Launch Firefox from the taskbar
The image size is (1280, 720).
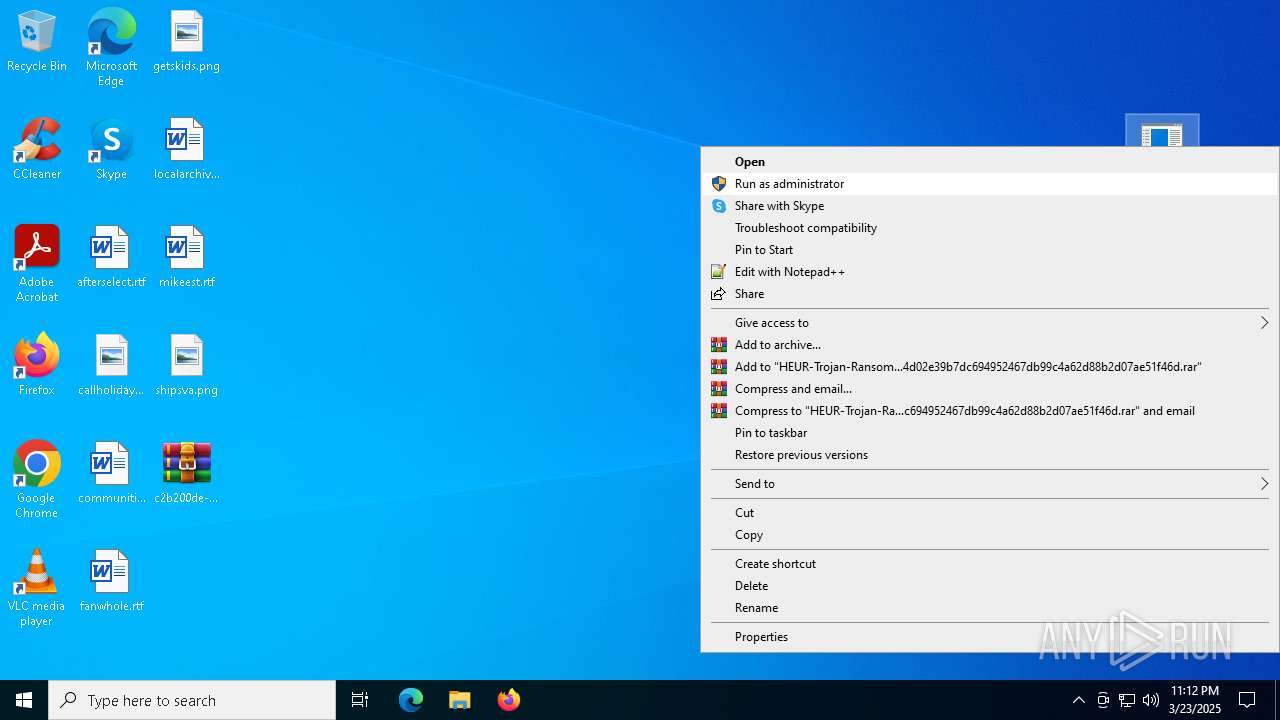tap(508, 700)
